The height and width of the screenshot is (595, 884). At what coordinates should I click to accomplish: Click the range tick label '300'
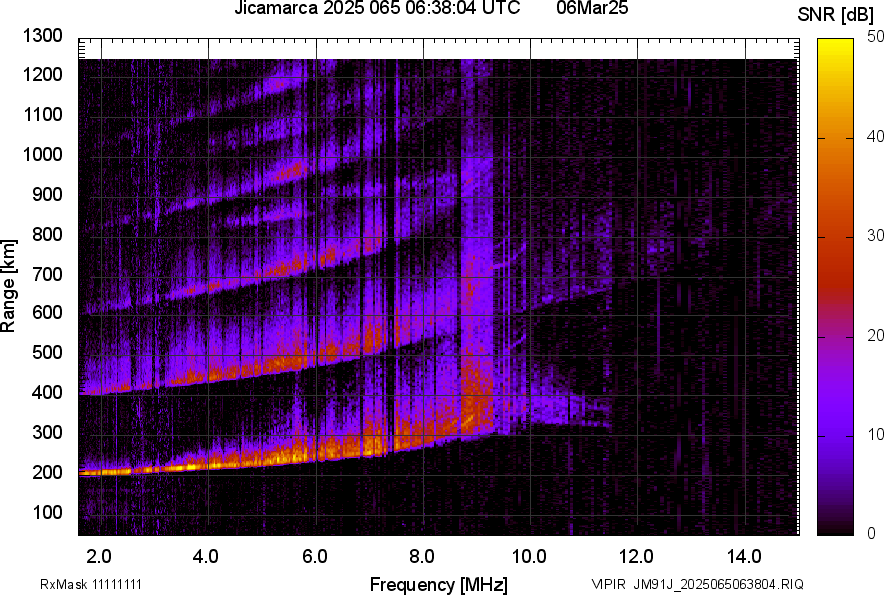click(x=47, y=433)
